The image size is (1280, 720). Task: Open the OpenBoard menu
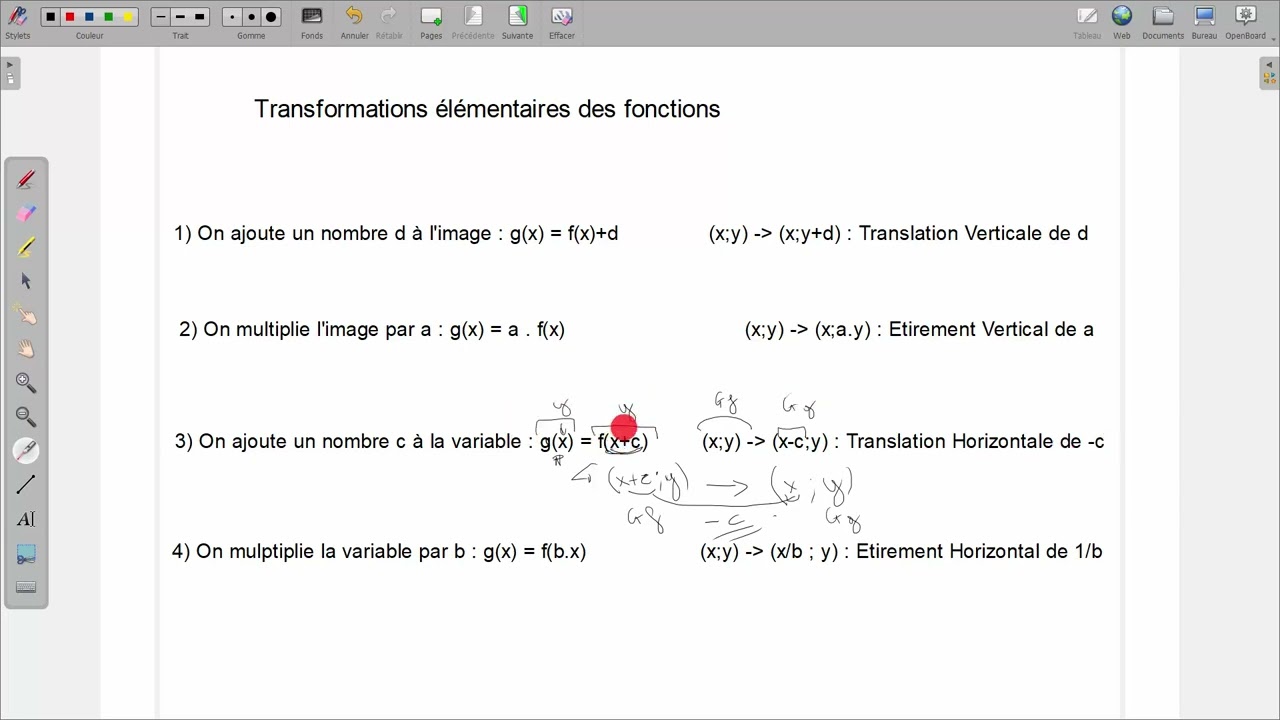1246,21
